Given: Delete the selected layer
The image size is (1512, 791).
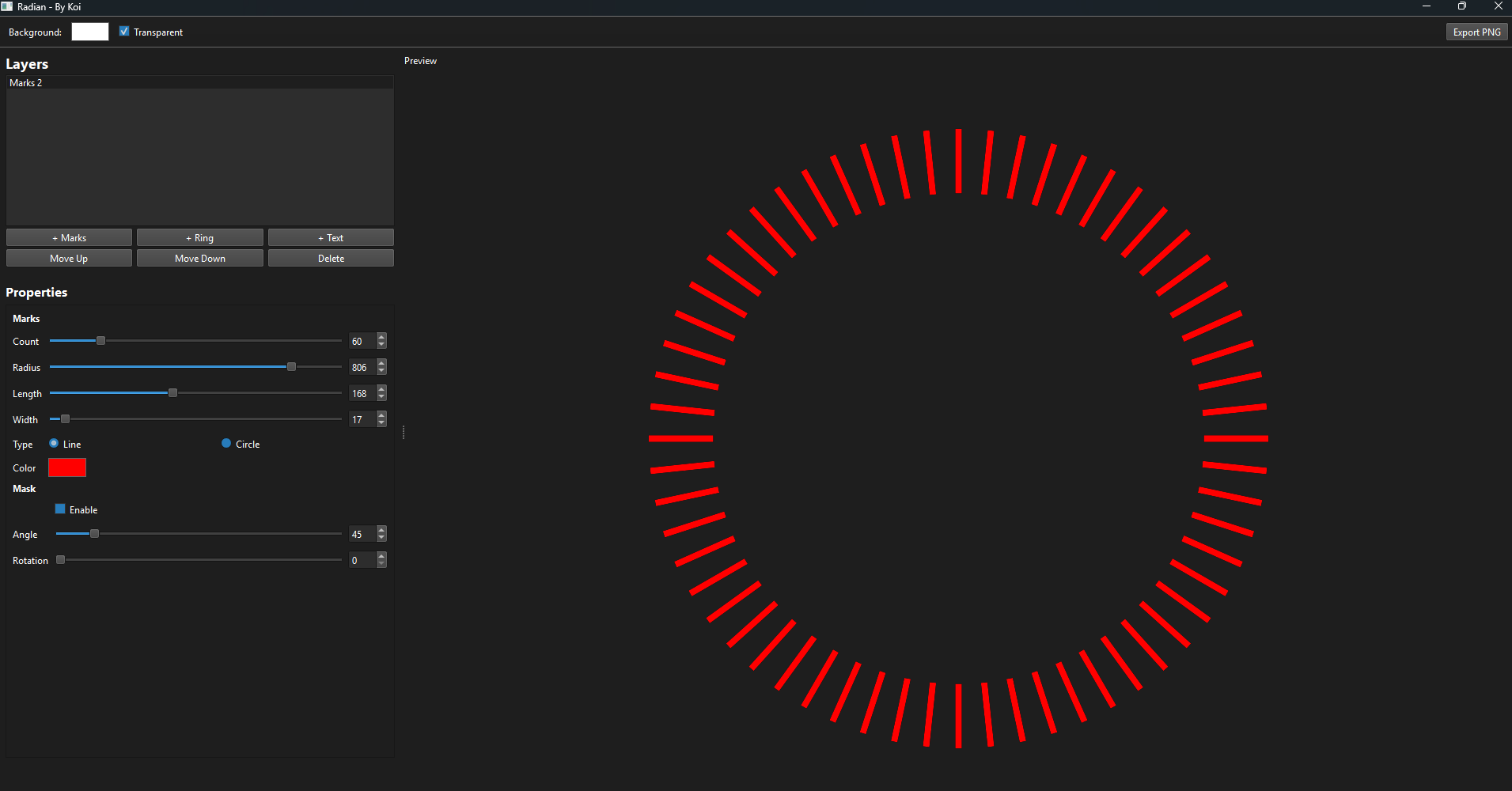Looking at the screenshot, I should click(x=330, y=258).
